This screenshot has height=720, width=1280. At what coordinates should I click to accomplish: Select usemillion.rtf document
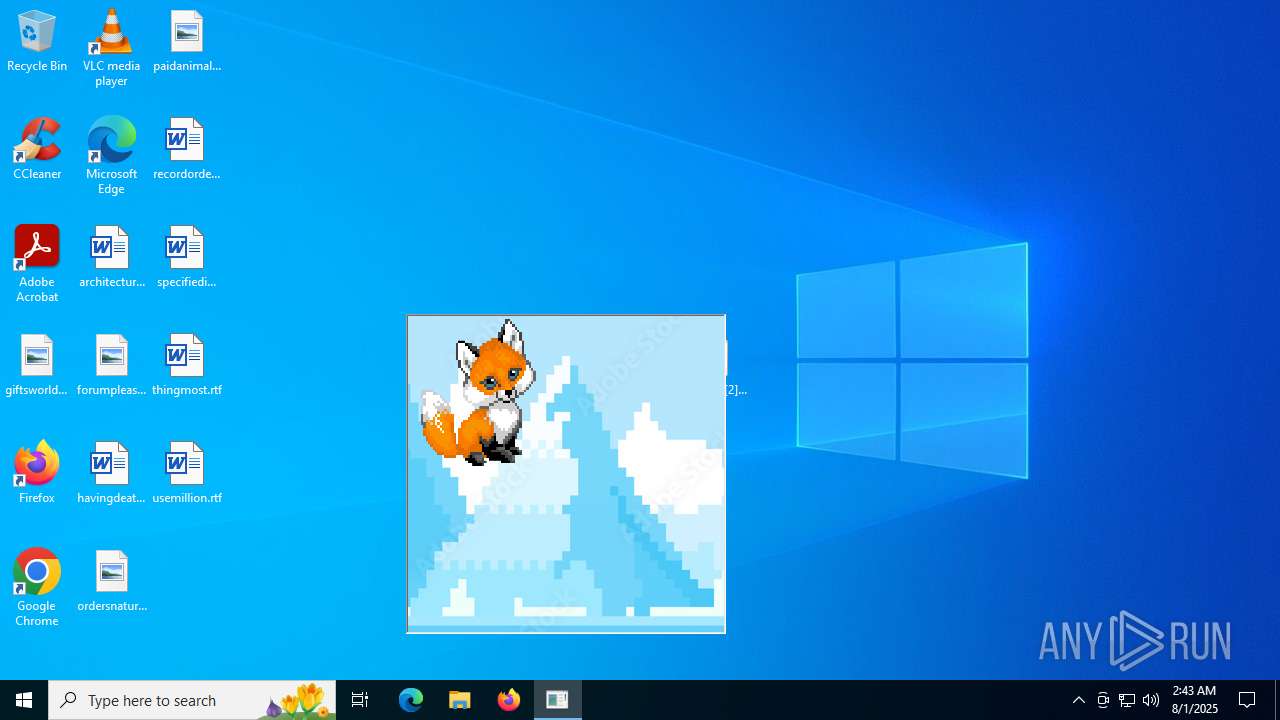coord(187,473)
